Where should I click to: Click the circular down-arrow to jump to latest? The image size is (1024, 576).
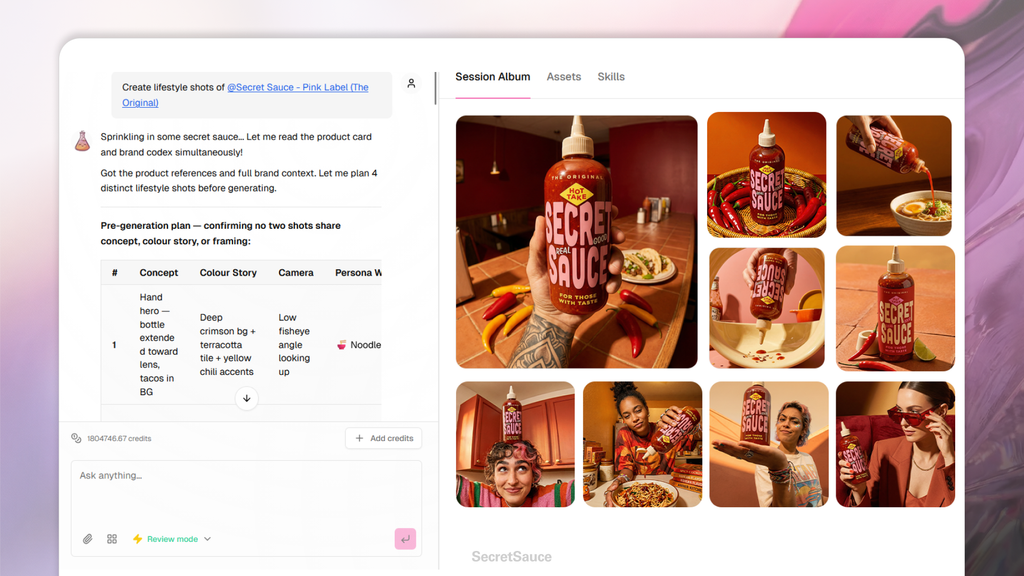pos(246,399)
